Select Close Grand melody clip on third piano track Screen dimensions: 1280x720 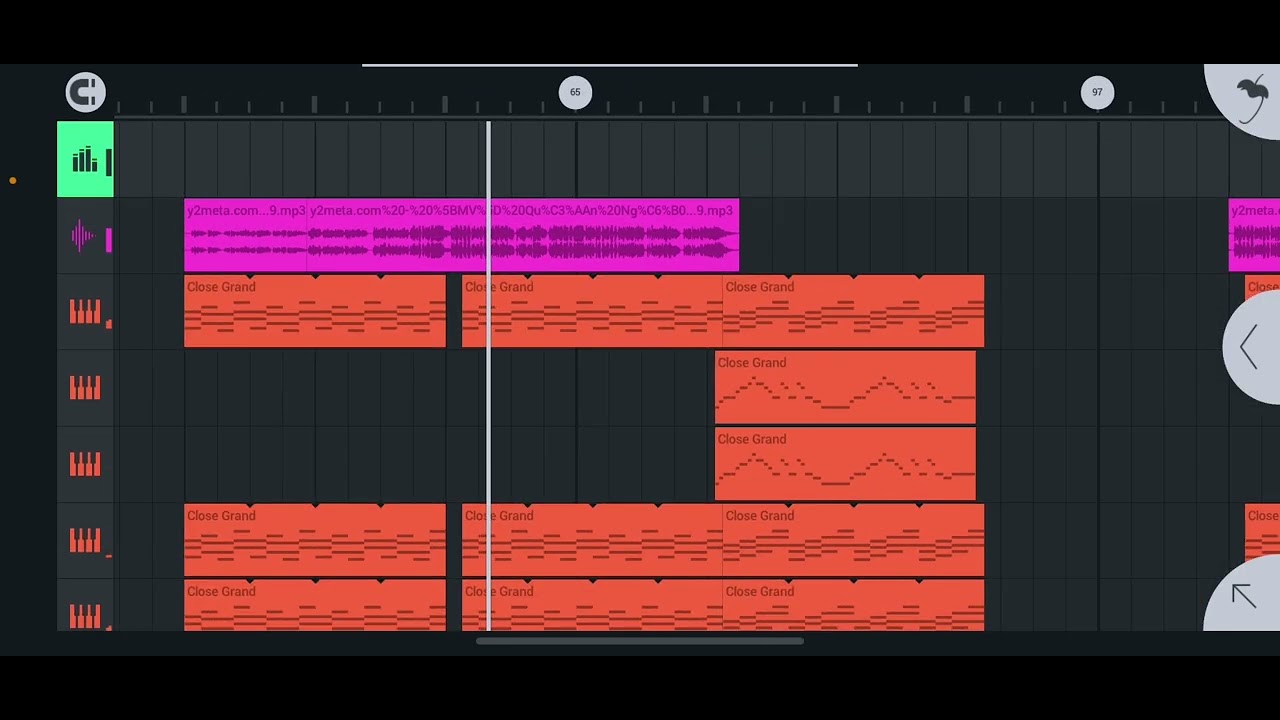coord(845,464)
